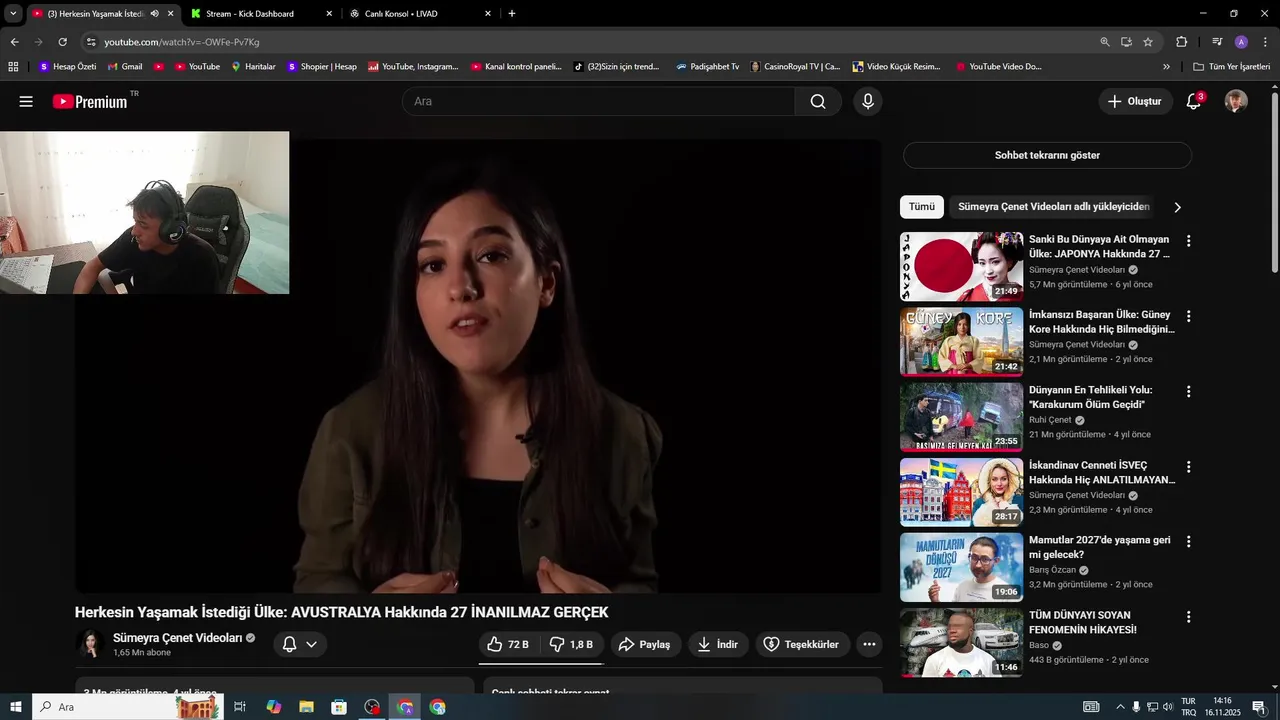Open browser extensions puzzle icon

1181,42
